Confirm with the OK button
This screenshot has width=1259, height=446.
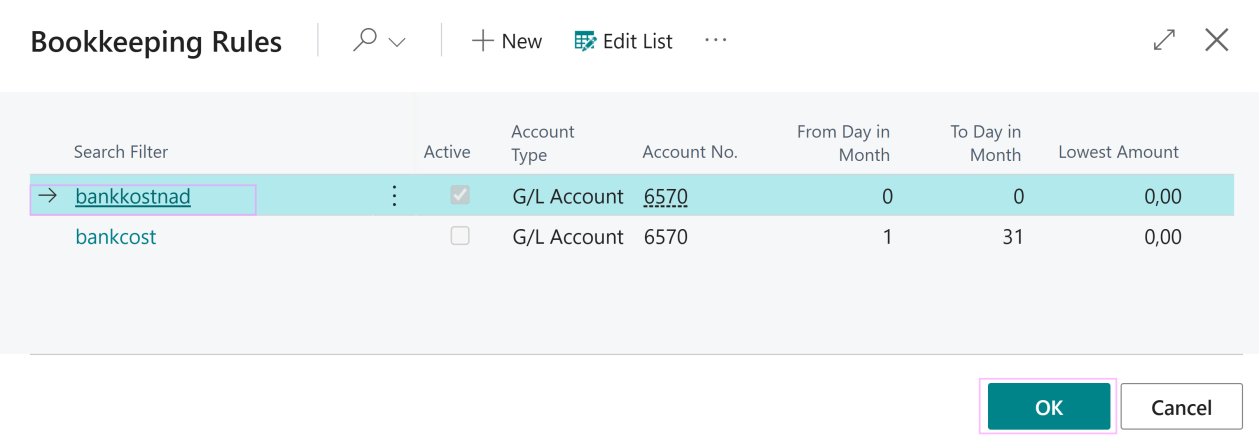pyautogui.click(x=1049, y=407)
